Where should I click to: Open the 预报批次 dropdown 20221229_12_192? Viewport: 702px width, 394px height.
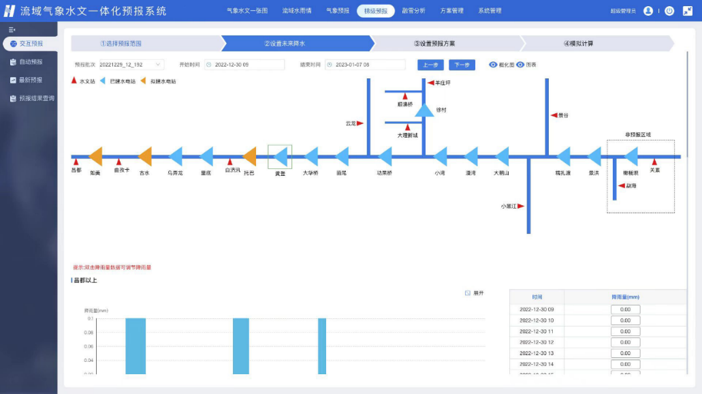click(x=131, y=64)
